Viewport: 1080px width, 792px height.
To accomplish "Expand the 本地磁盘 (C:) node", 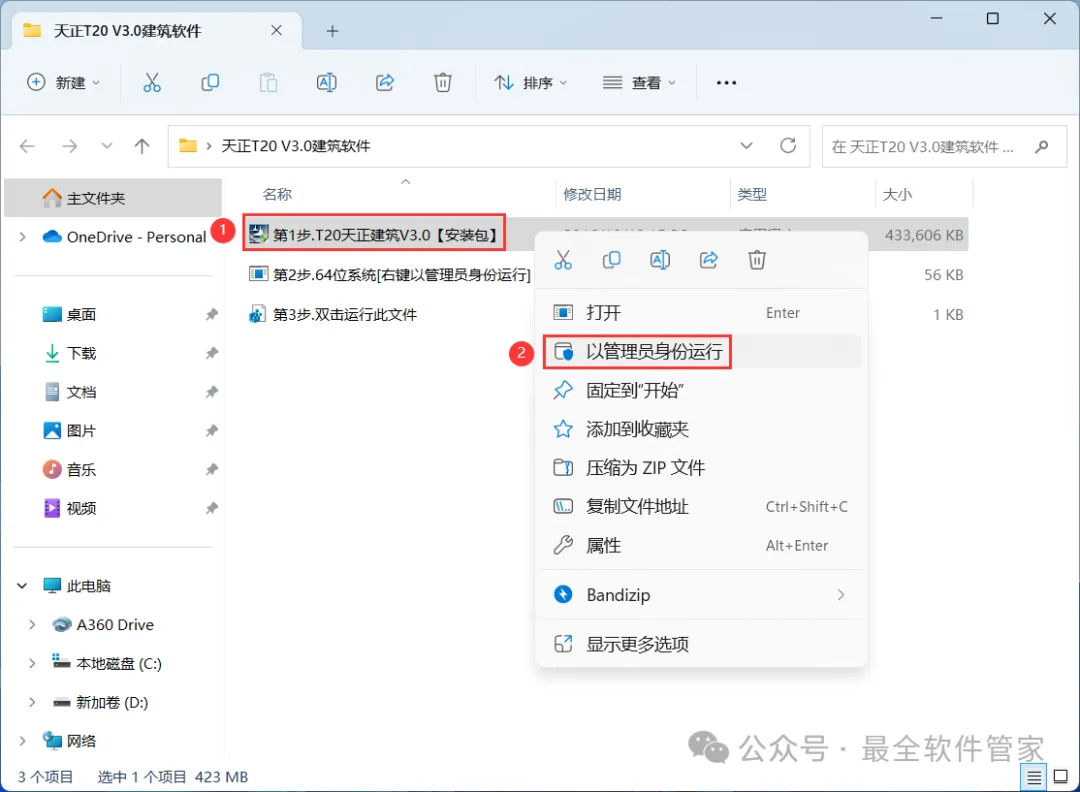I will (32, 663).
